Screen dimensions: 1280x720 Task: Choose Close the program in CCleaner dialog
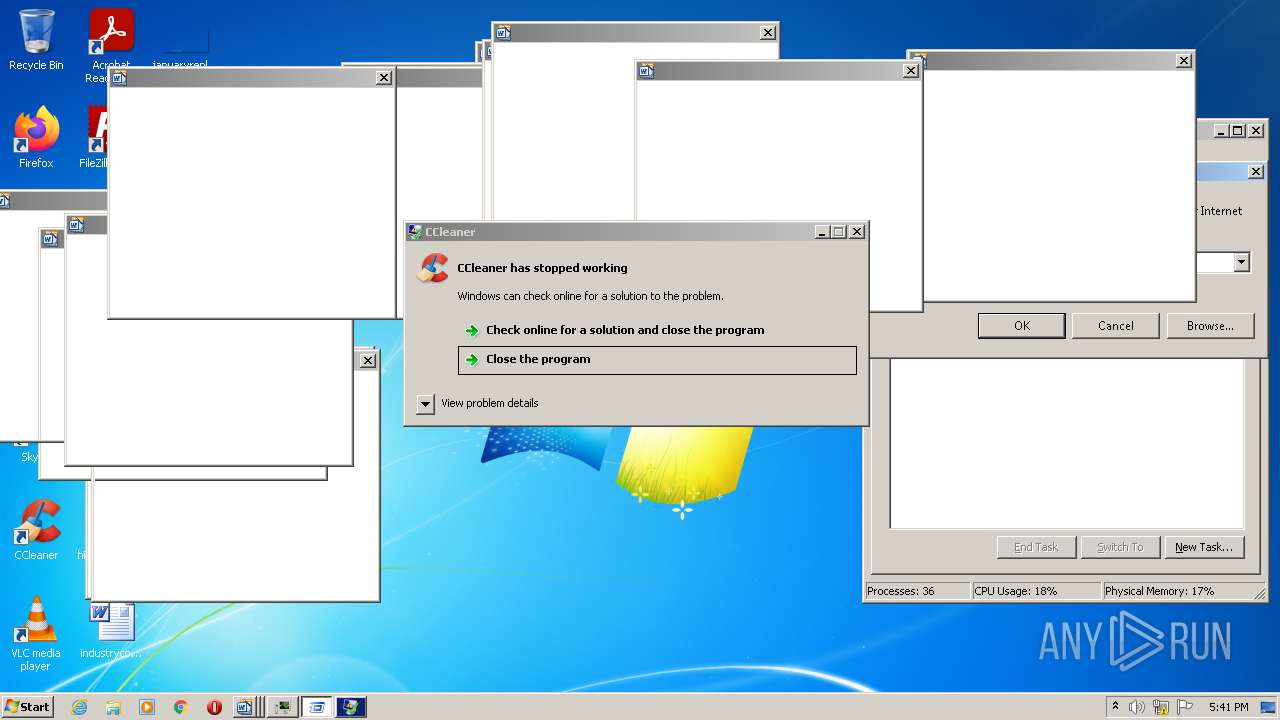657,360
